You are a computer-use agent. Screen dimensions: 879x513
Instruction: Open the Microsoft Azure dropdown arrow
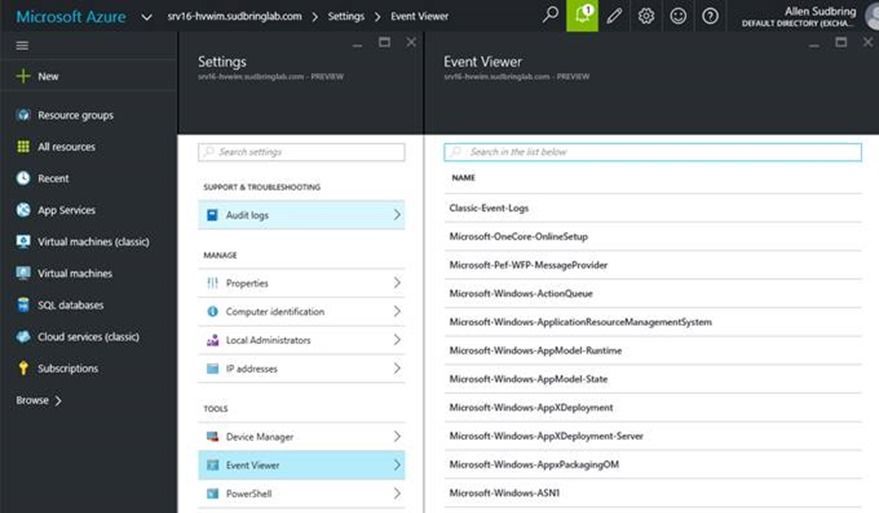[x=147, y=17]
